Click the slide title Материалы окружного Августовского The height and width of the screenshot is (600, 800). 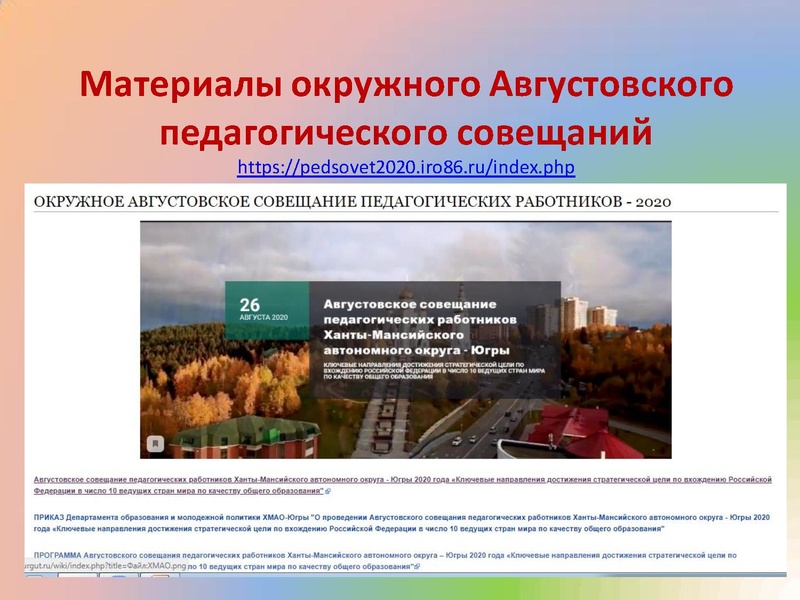406,87
